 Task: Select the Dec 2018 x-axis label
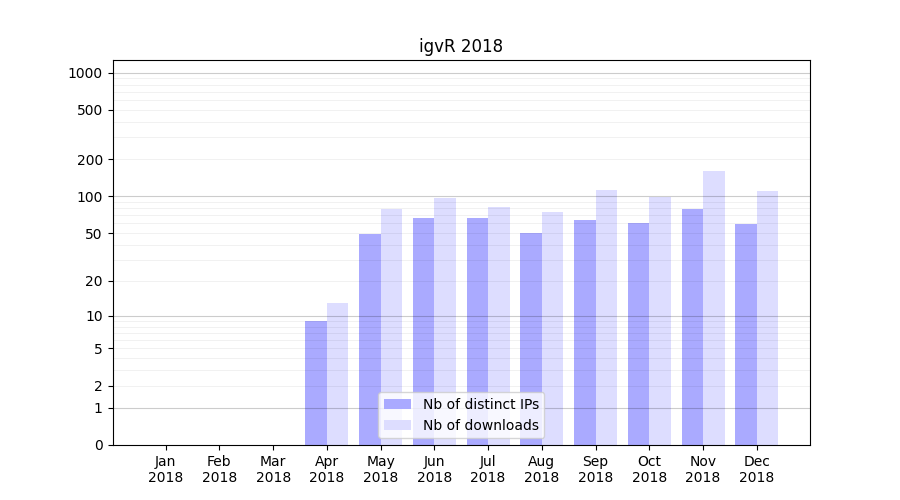(x=756, y=469)
